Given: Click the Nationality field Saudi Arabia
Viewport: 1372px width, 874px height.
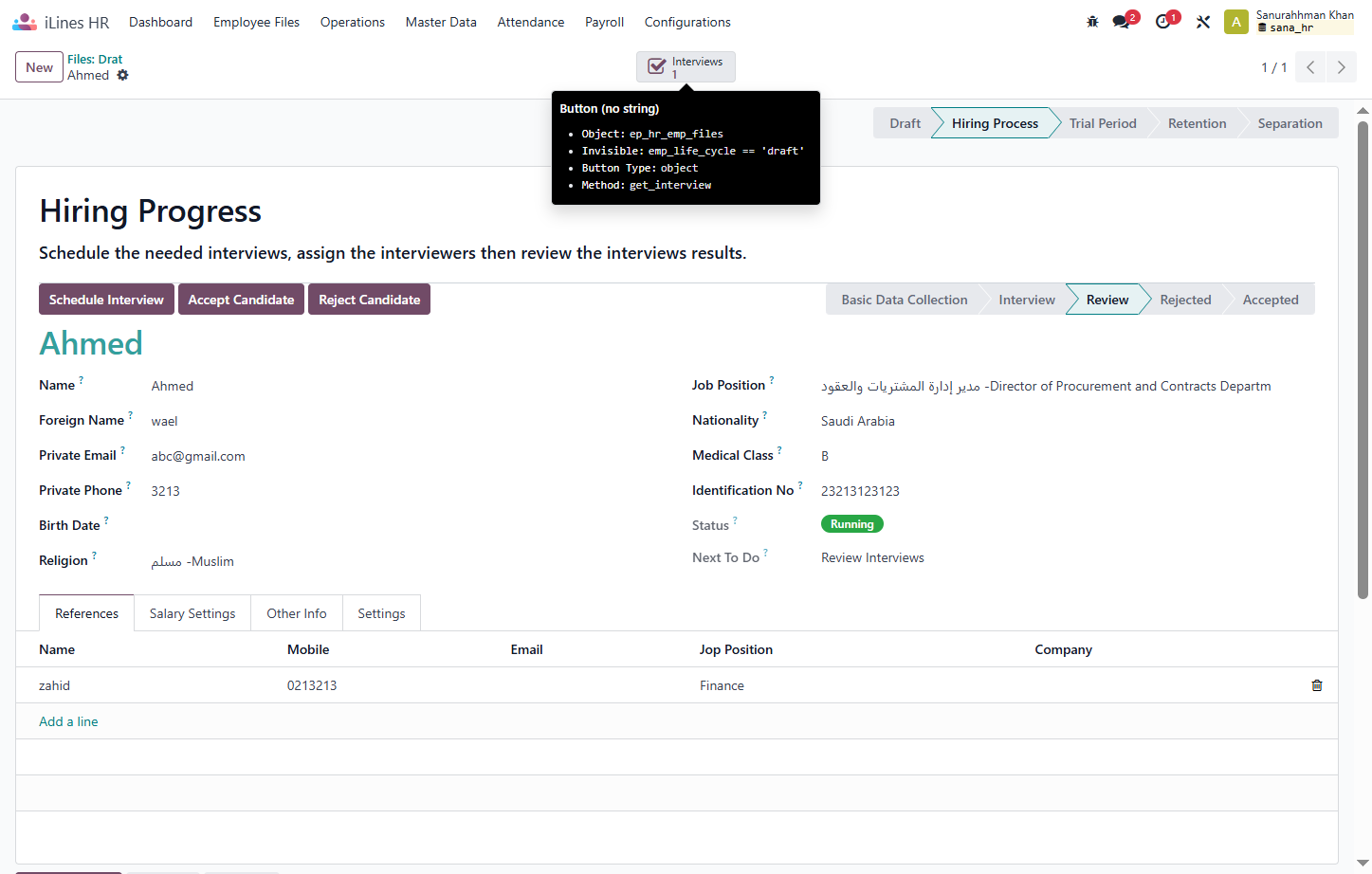Looking at the screenshot, I should (858, 421).
